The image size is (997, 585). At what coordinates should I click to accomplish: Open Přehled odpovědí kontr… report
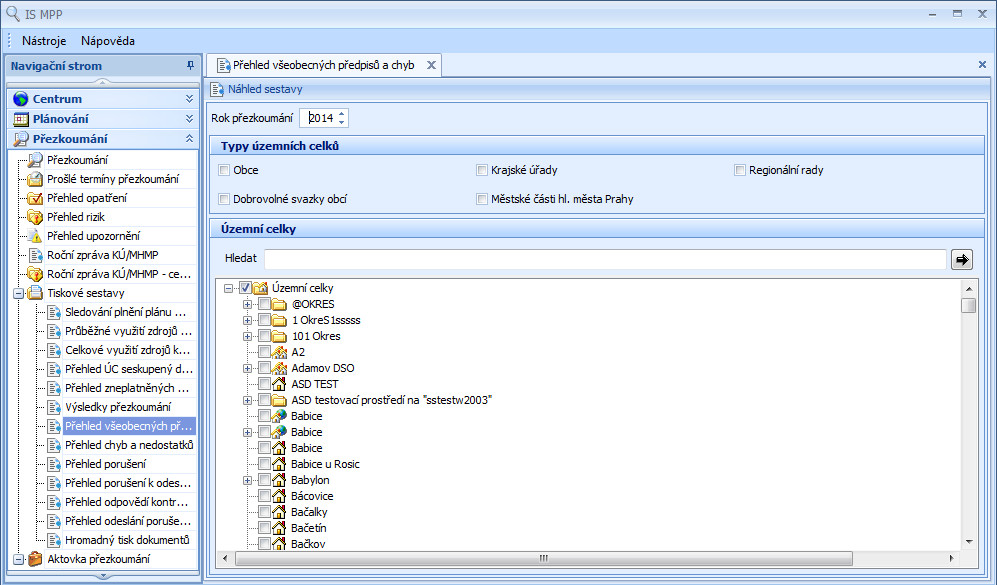127,502
